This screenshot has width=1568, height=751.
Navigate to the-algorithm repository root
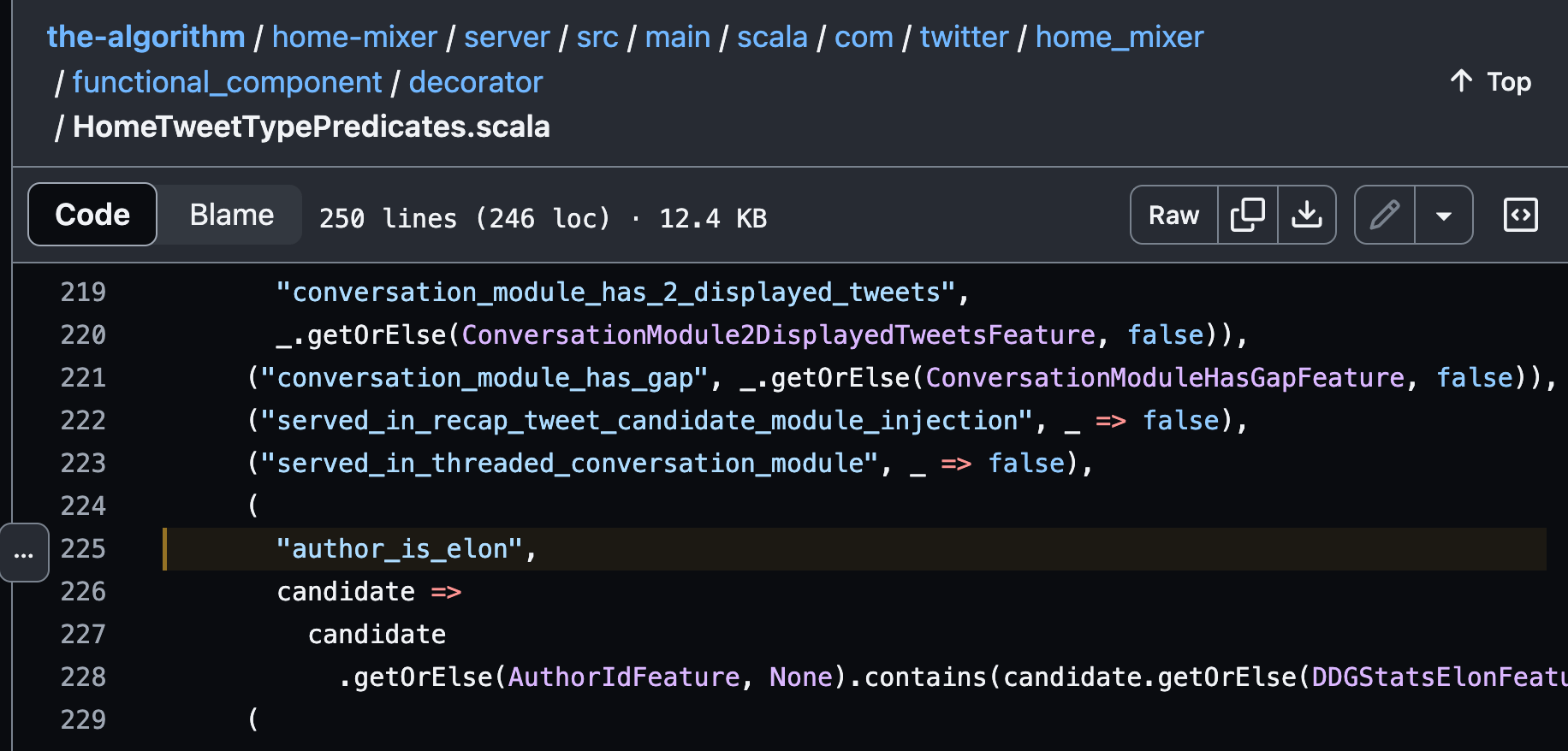point(146,36)
